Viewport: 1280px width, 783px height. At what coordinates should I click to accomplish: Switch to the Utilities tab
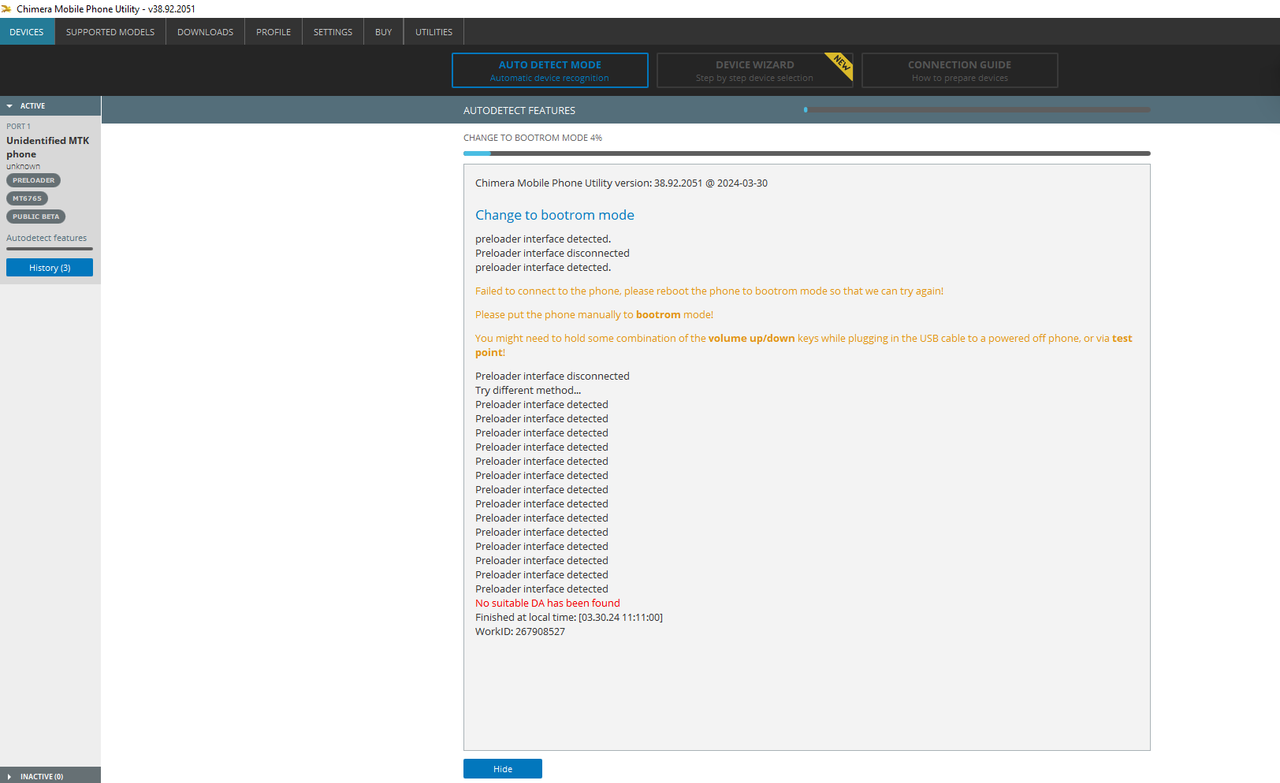click(x=434, y=32)
